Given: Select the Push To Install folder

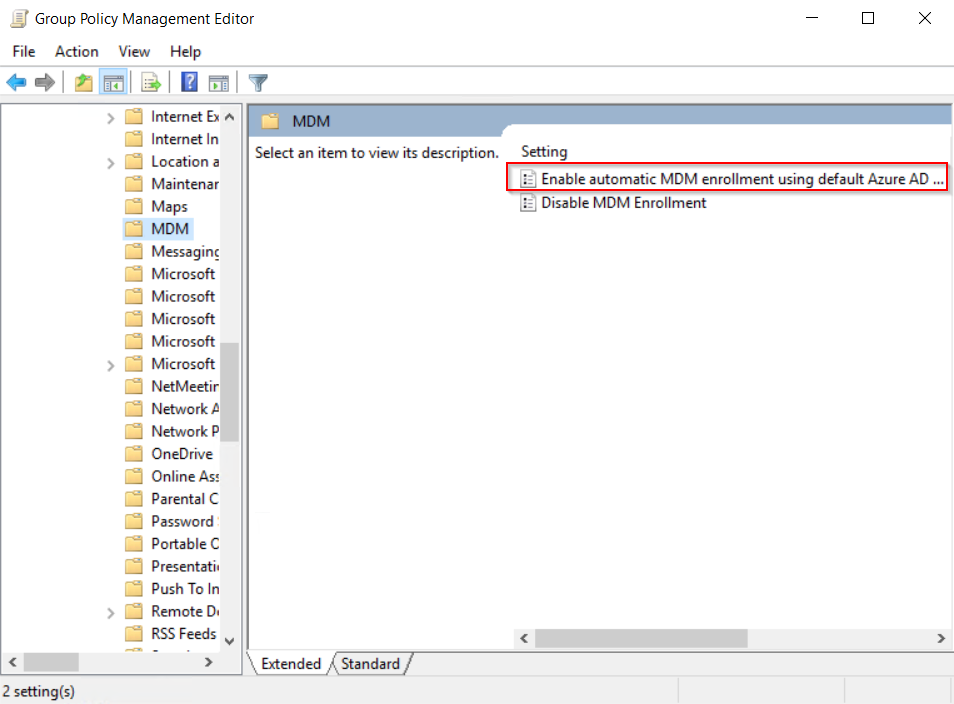Looking at the screenshot, I should pos(172,589).
